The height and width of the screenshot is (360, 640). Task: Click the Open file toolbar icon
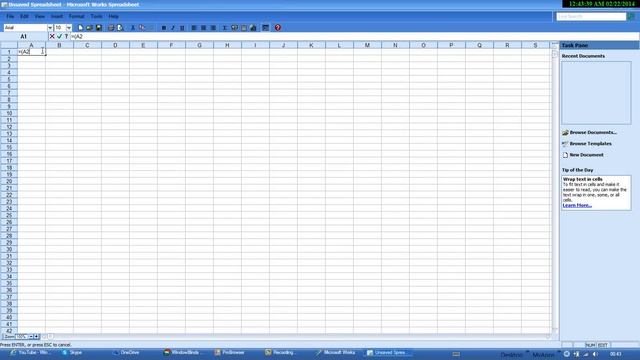(89, 28)
